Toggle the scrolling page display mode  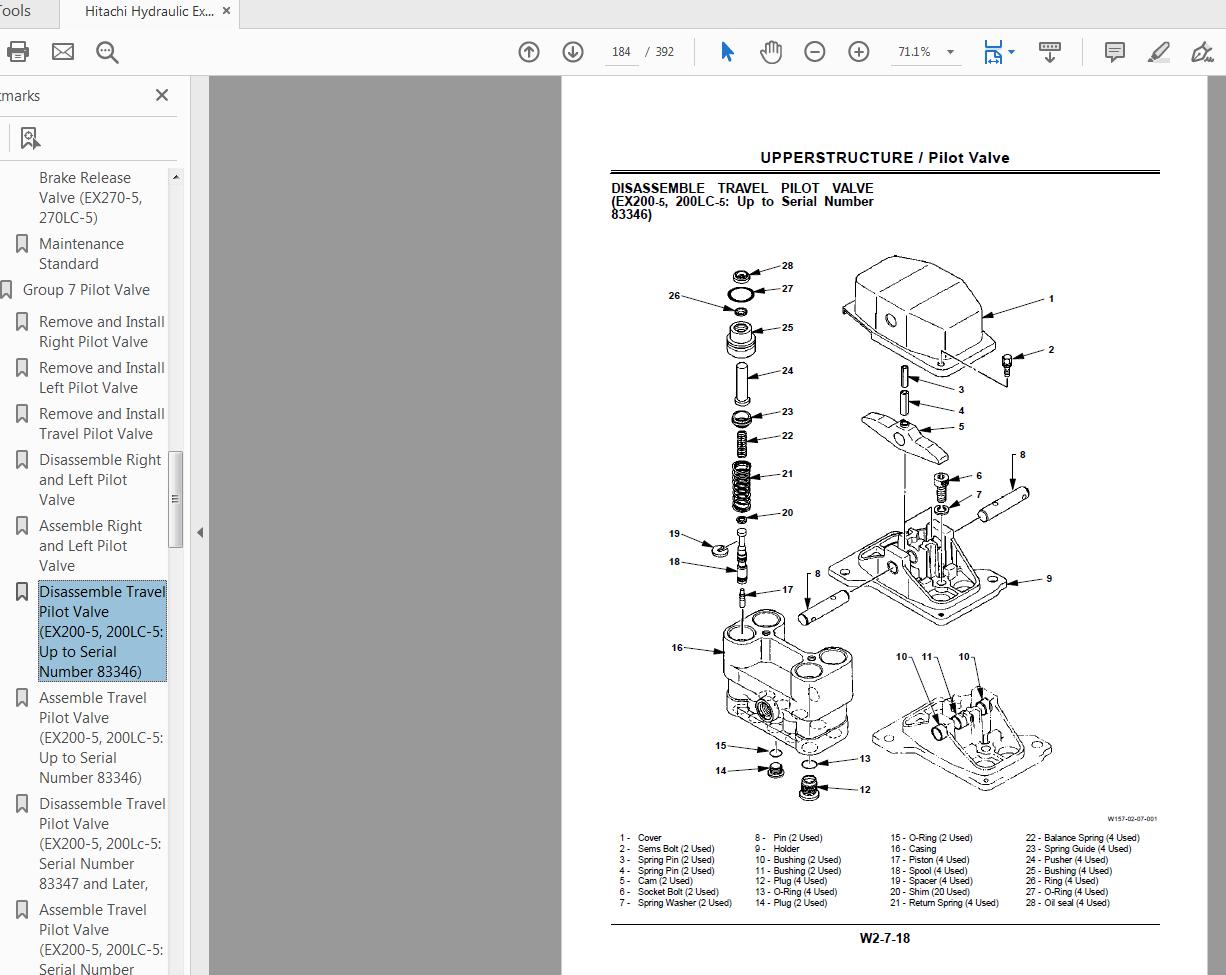pyautogui.click(x=1050, y=51)
